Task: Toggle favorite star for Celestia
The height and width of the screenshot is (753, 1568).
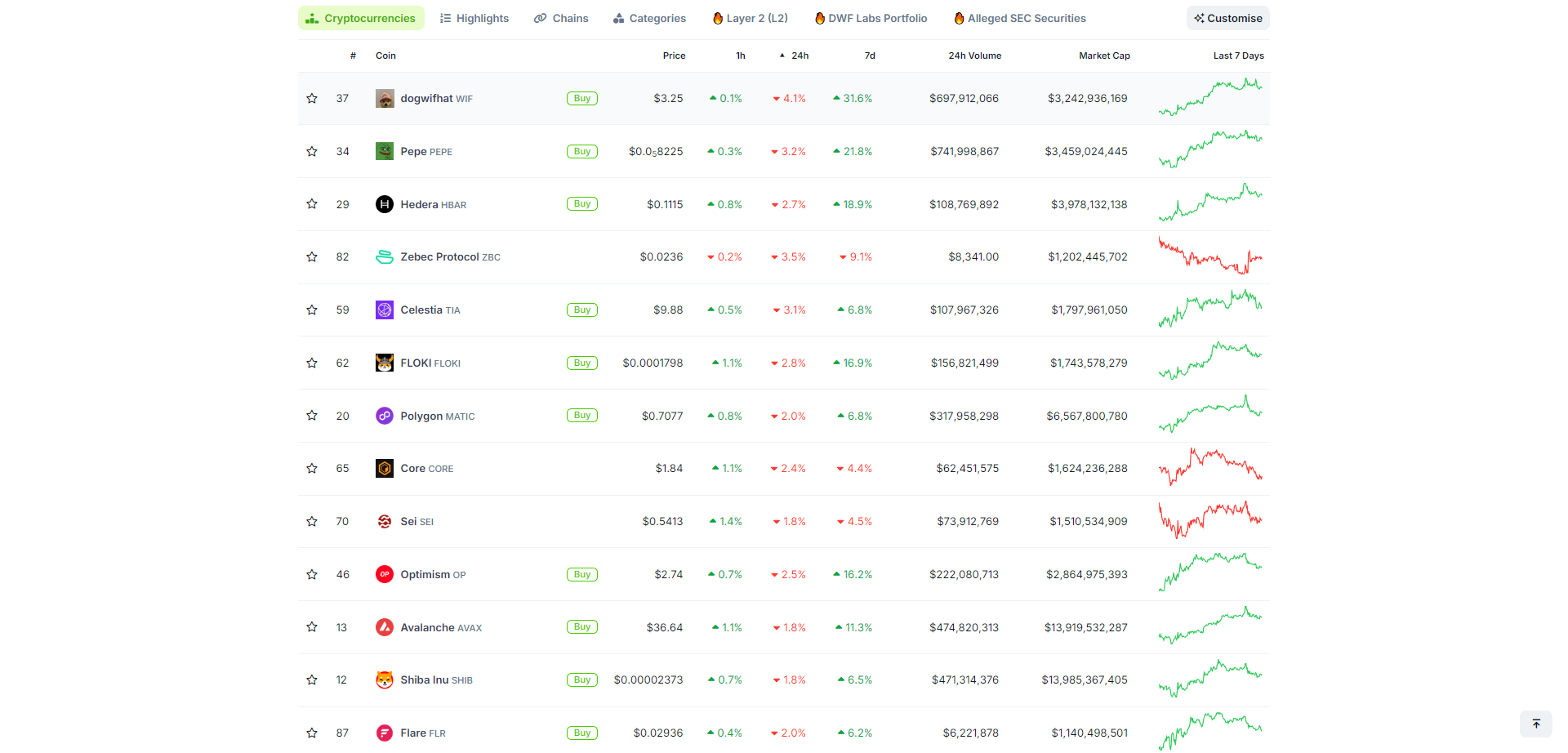Action: (312, 310)
